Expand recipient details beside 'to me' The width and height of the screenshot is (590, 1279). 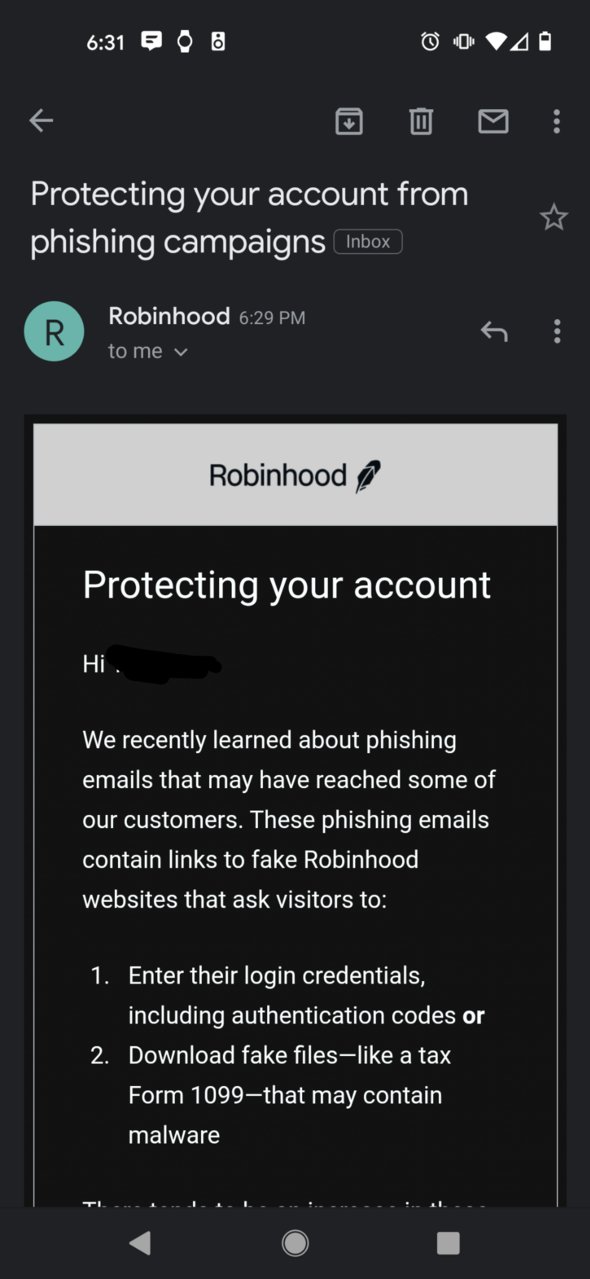tap(181, 352)
